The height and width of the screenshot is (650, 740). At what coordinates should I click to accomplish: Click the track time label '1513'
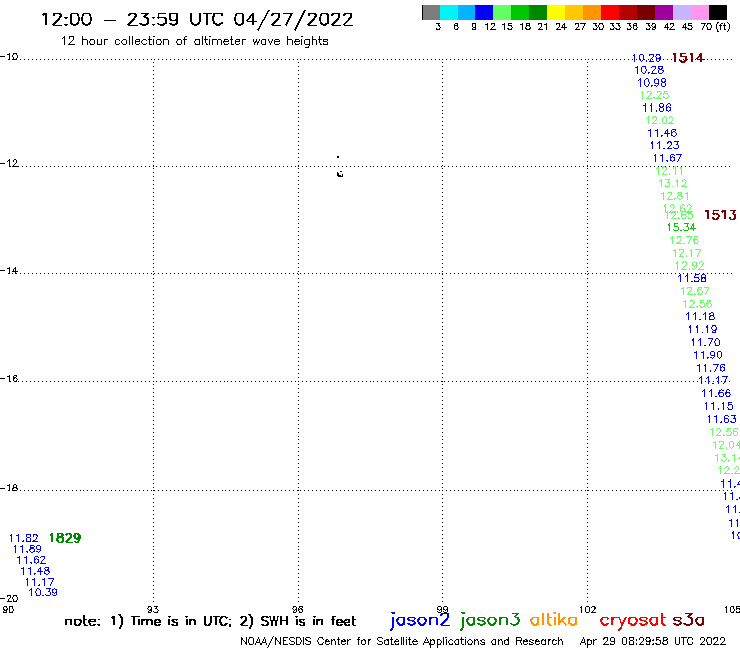(x=720, y=215)
